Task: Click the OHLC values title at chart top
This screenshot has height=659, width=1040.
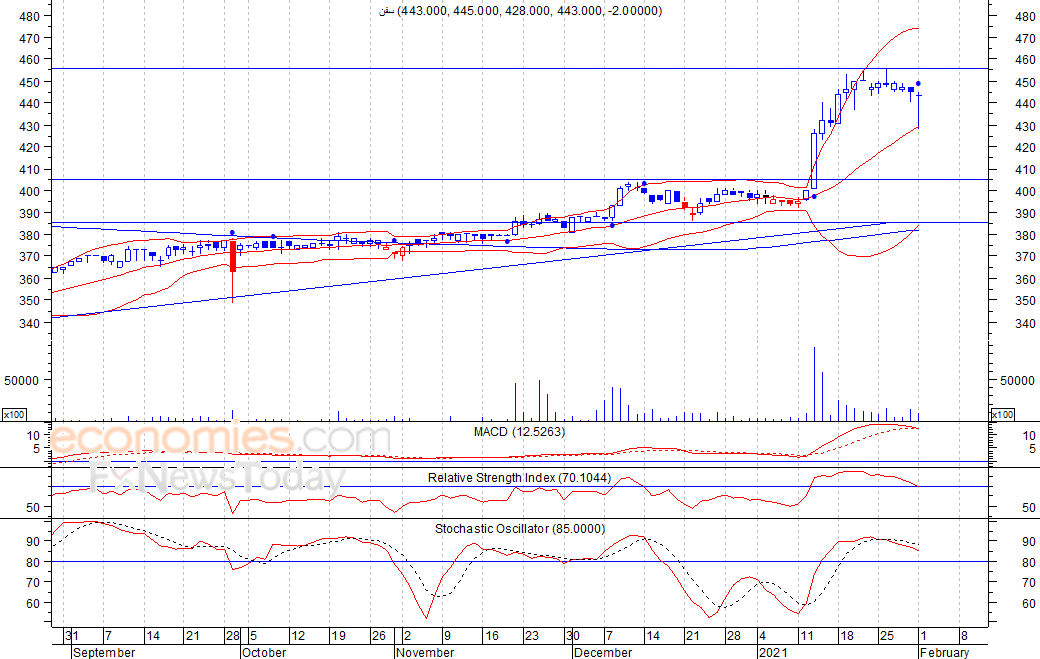Action: [520, 11]
